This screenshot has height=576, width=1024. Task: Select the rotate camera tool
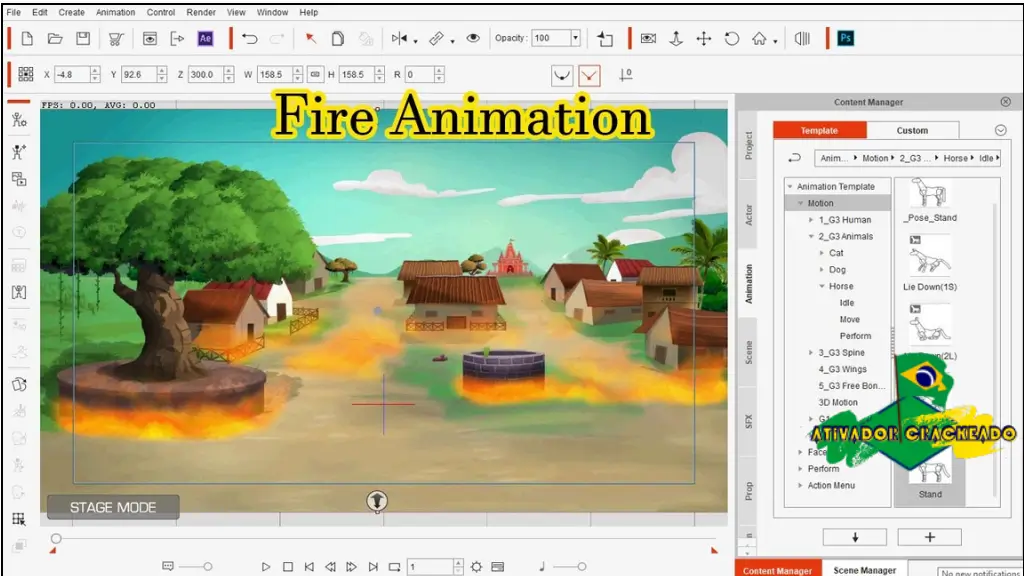[731, 39]
